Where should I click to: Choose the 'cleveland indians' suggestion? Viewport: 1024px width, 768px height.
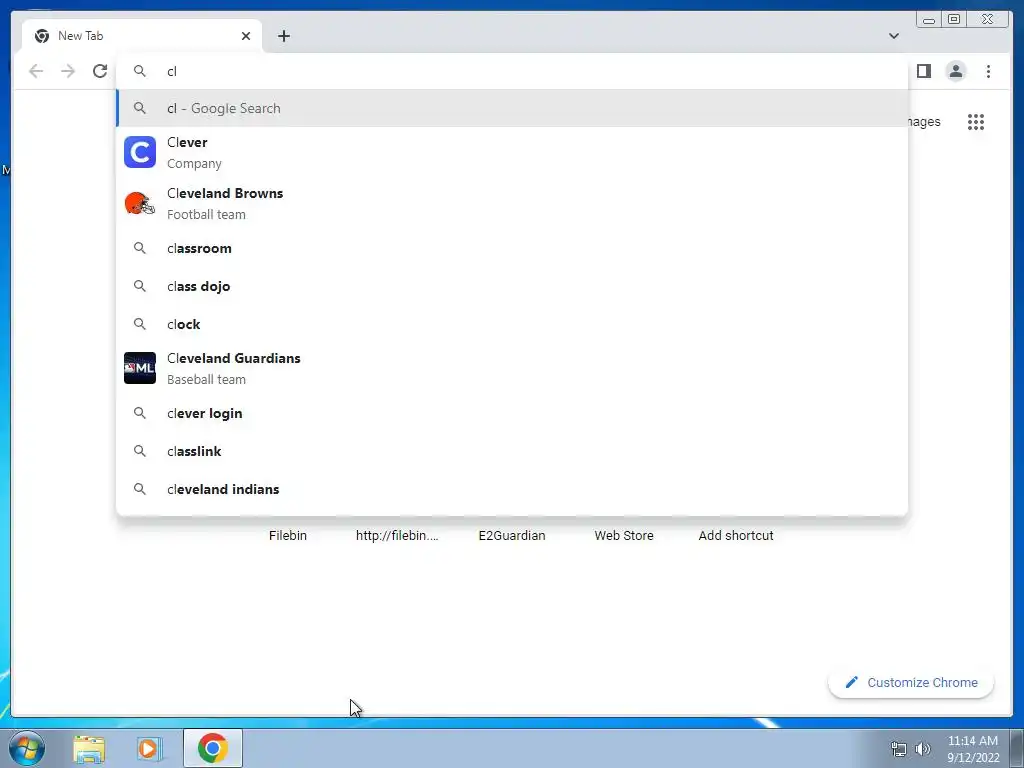point(512,489)
